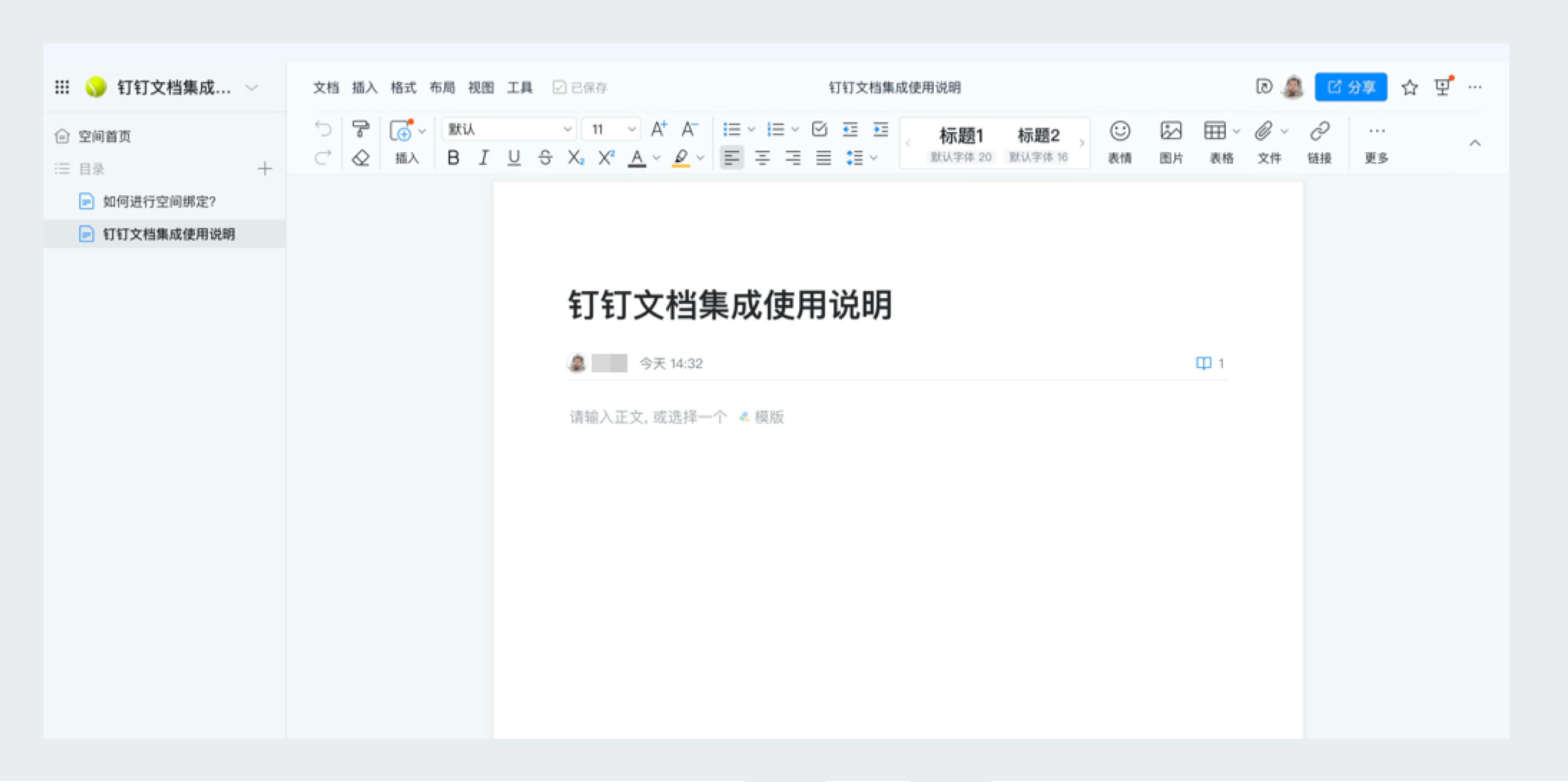Viewport: 1568px width, 782px height.
Task: Click the body text placeholder area
Action: (x=648, y=417)
